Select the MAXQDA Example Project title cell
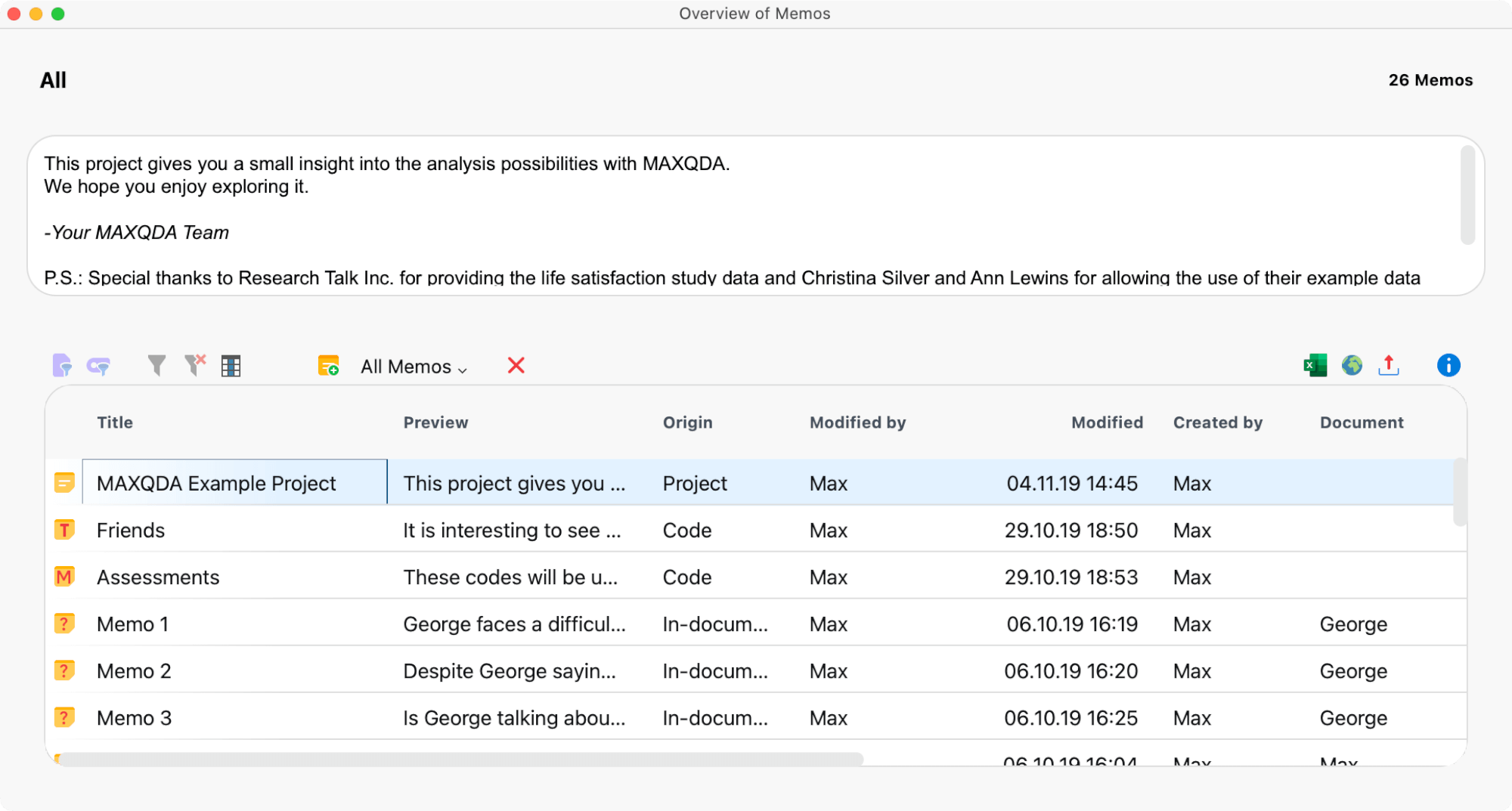 click(234, 482)
